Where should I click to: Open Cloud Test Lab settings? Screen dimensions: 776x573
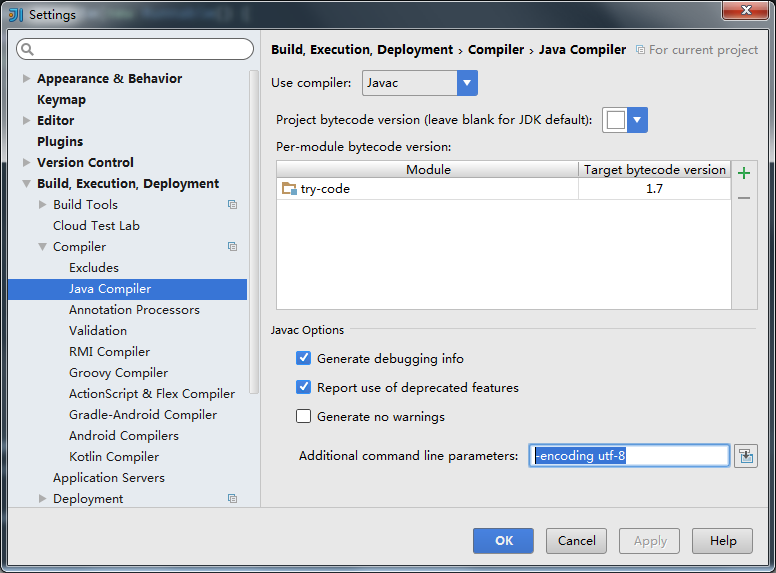pos(97,226)
